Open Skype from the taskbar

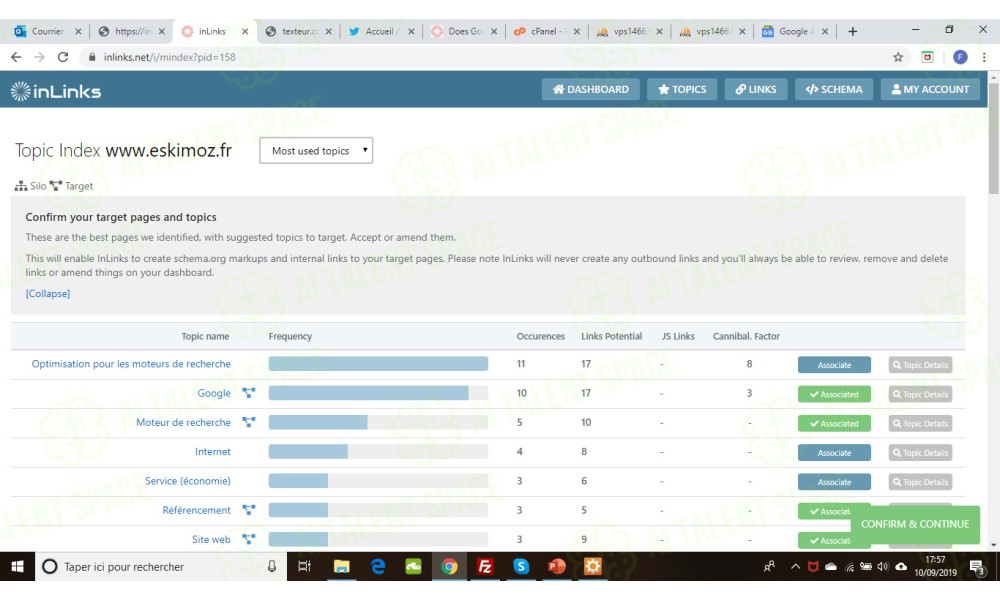click(521, 566)
